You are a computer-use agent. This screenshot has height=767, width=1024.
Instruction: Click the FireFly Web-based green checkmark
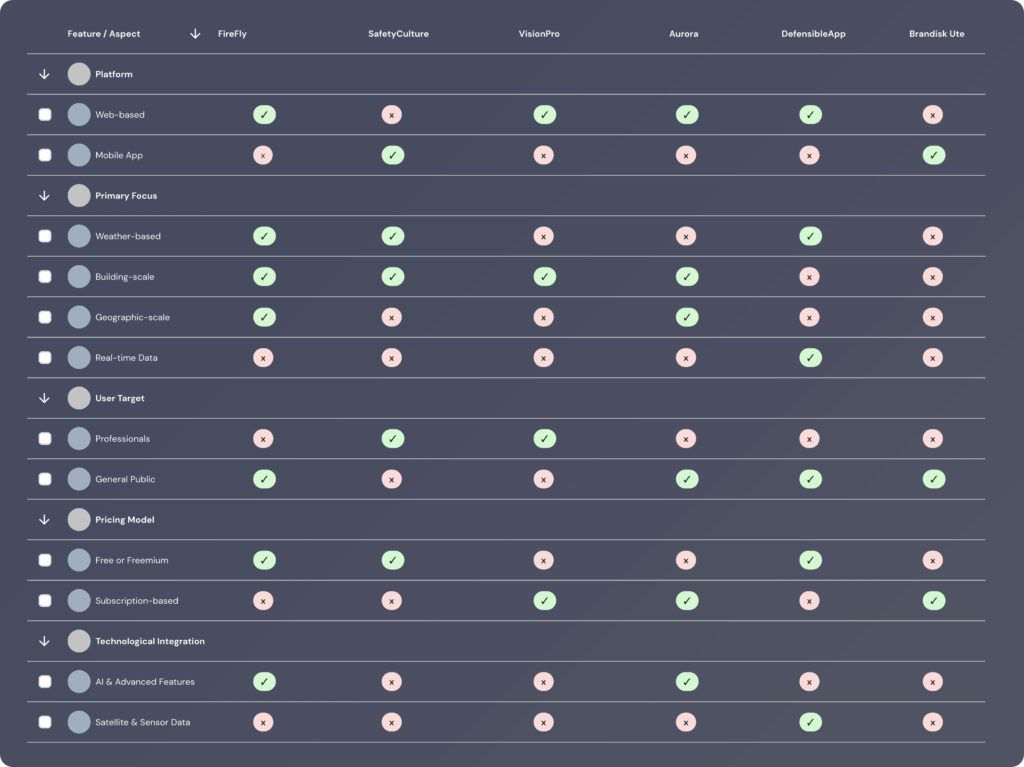pos(264,115)
